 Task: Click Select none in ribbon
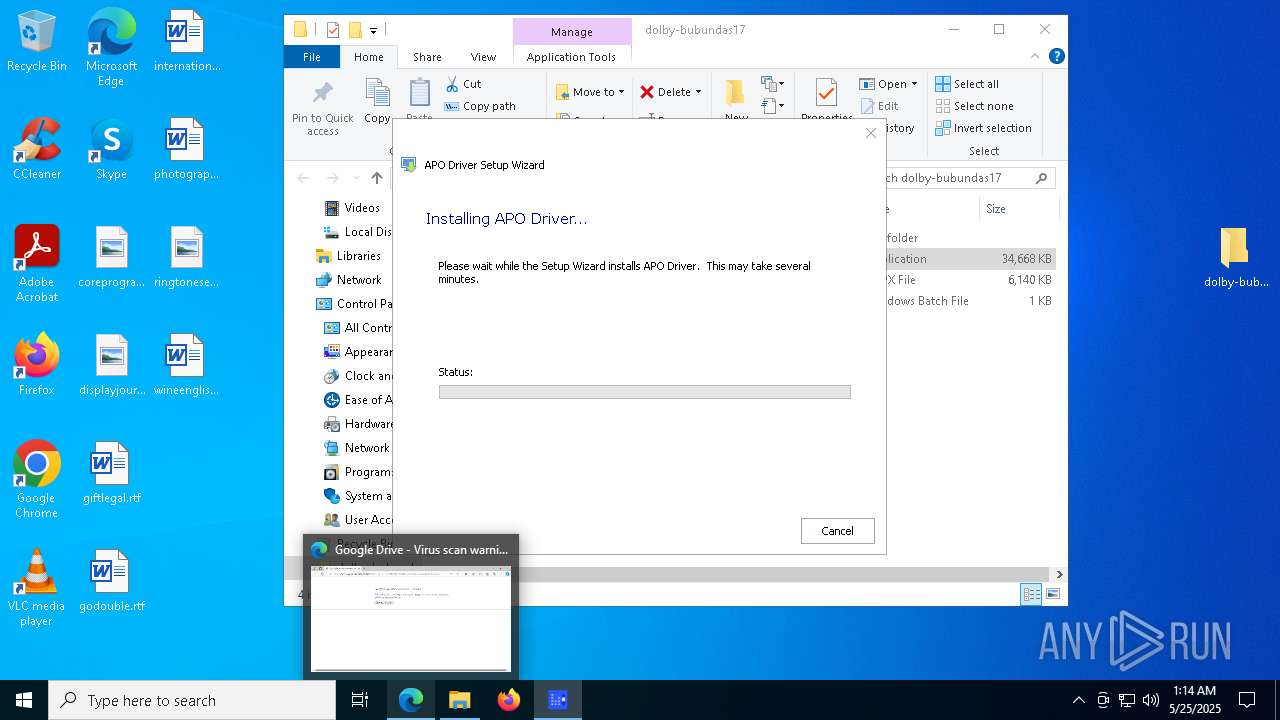pos(974,106)
